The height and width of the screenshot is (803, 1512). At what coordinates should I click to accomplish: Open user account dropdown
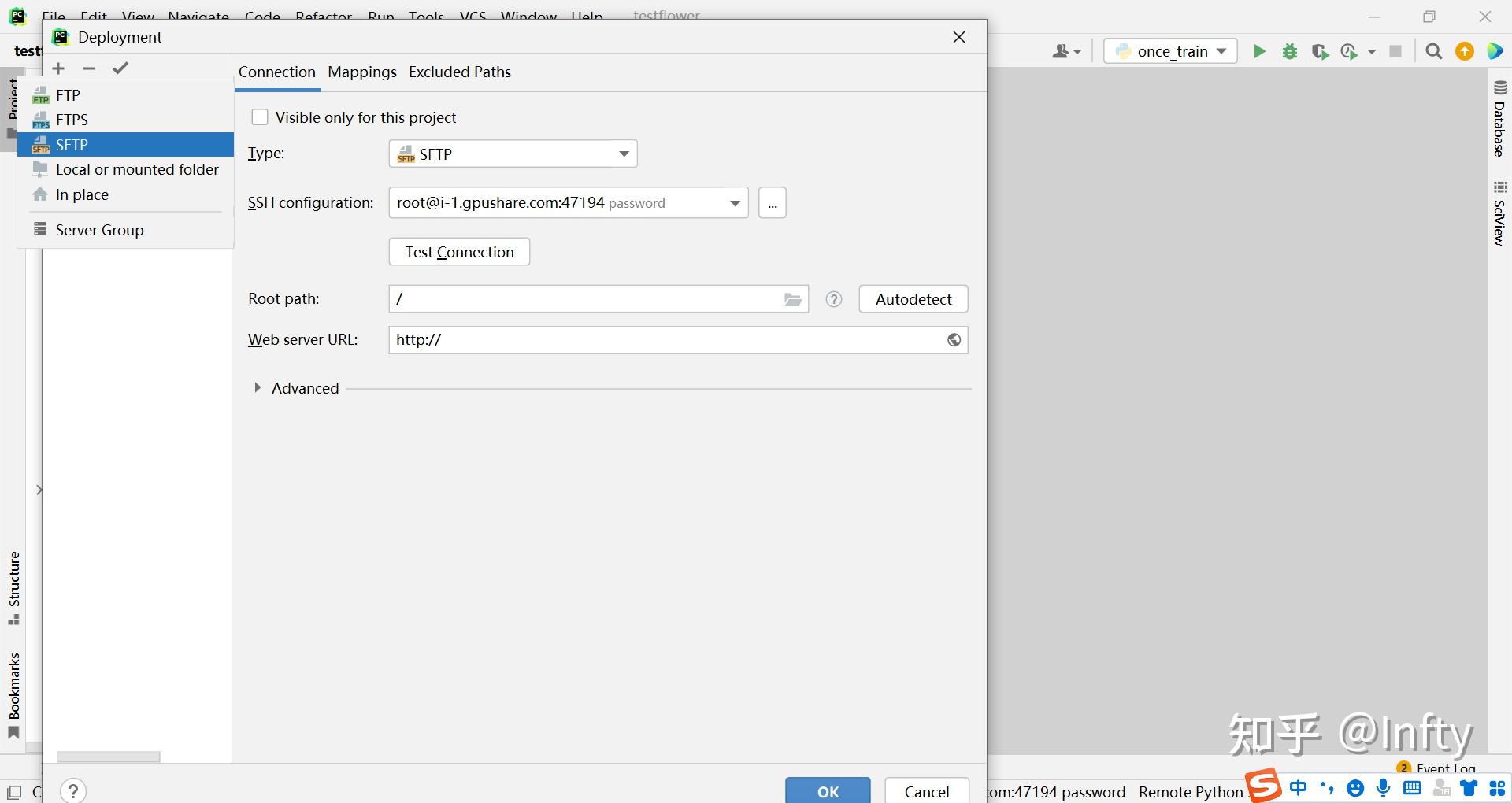(x=1067, y=51)
